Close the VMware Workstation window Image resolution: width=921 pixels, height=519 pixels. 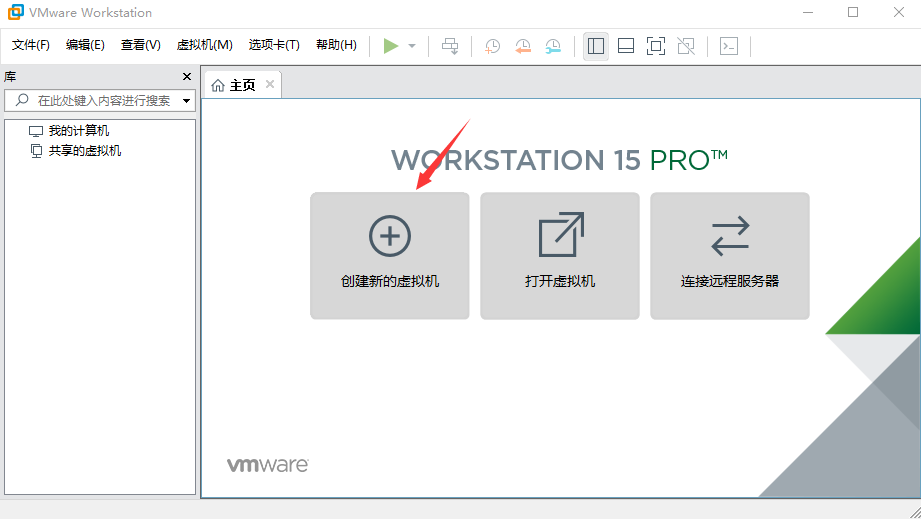click(899, 12)
